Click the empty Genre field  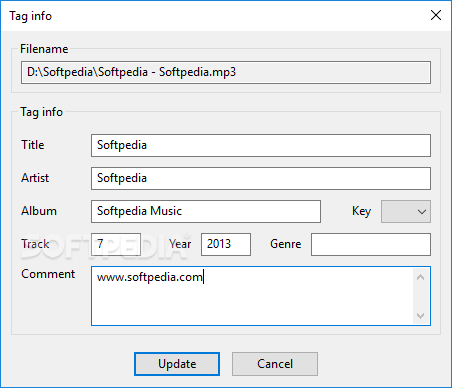click(371, 244)
